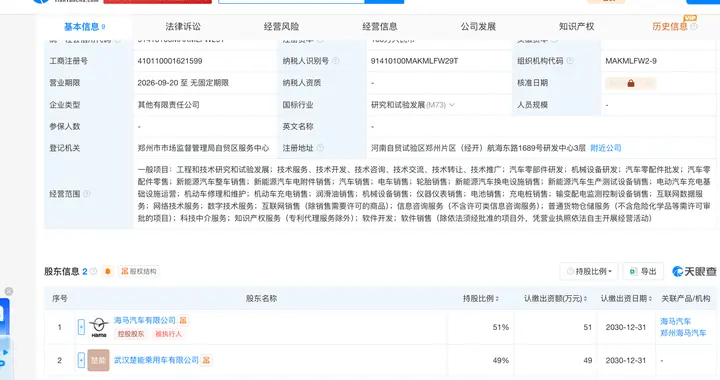Expand the 武汉楚能乘用车有限公司 shareholder row
This screenshot has height=380, width=720.
coord(81,360)
